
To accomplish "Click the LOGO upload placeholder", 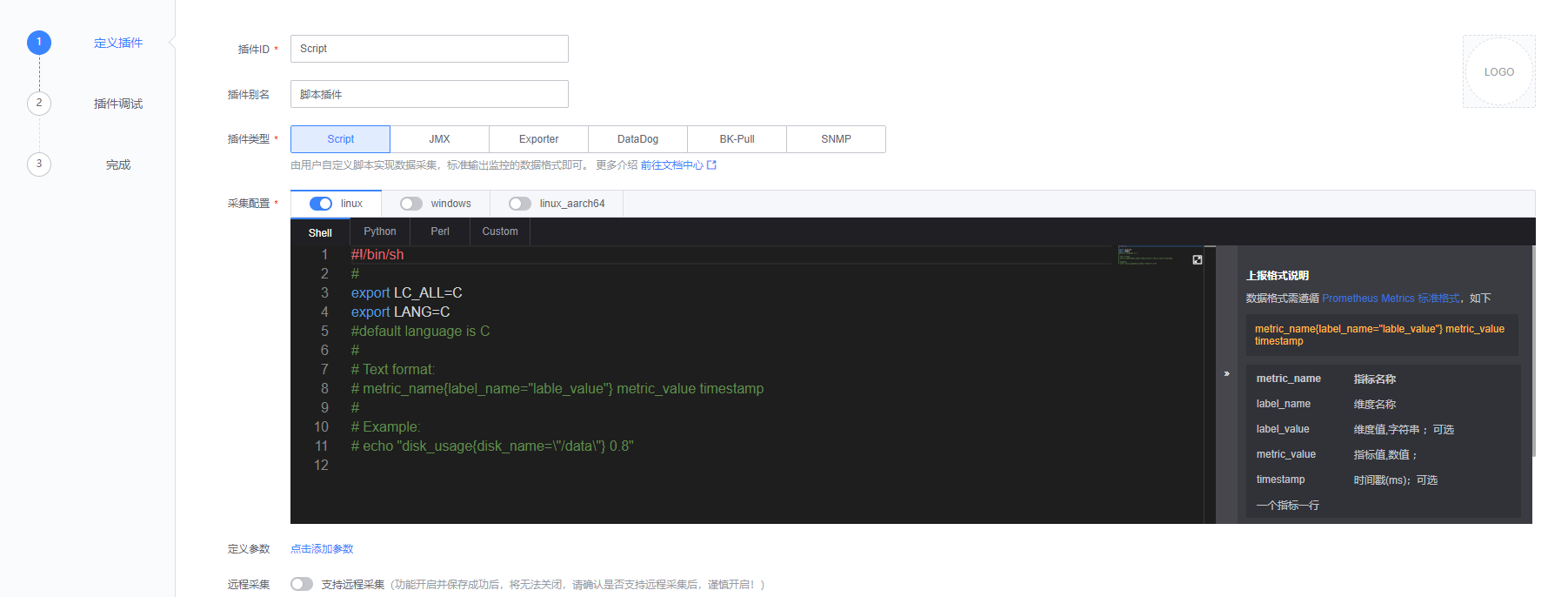I will pyautogui.click(x=1499, y=71).
